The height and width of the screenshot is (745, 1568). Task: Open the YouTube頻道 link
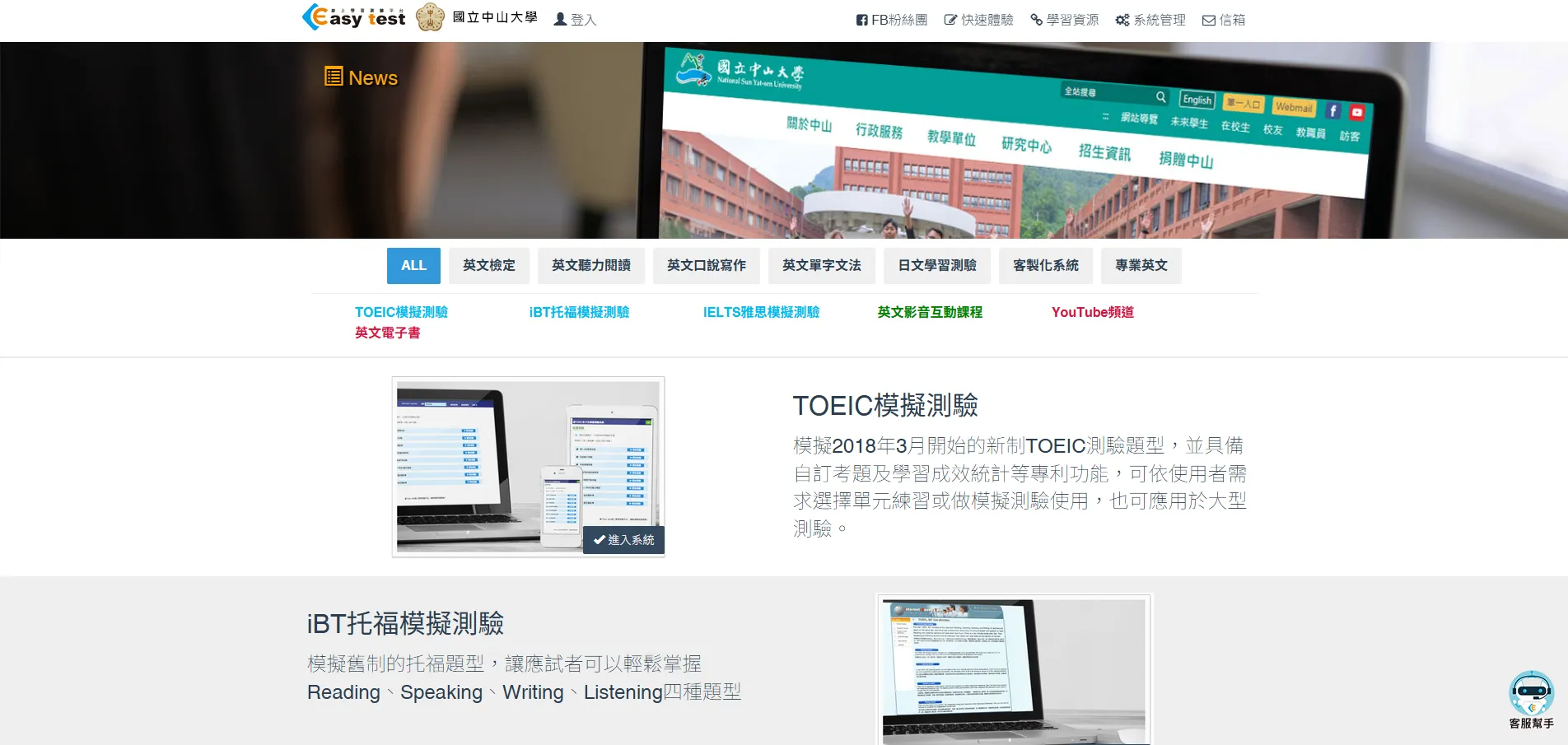click(1092, 313)
